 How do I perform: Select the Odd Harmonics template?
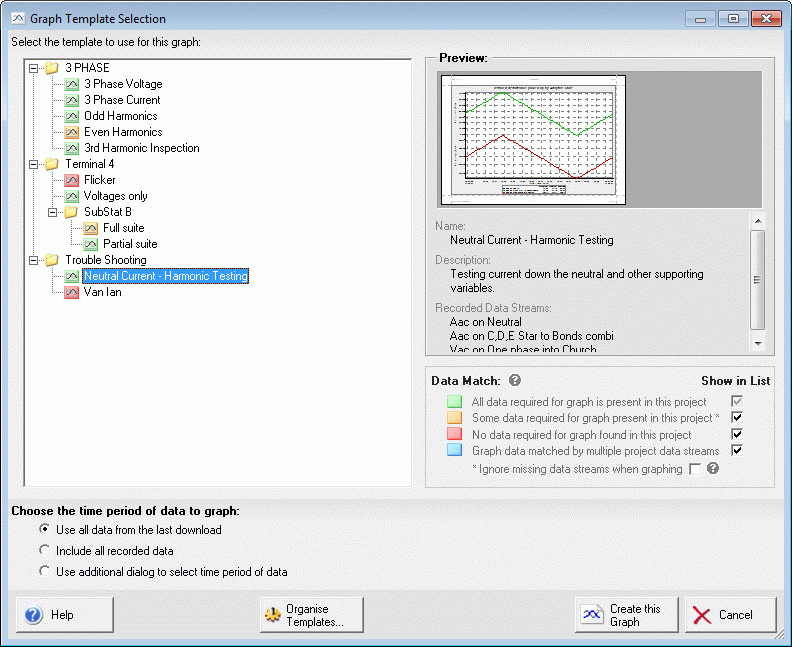(120, 116)
